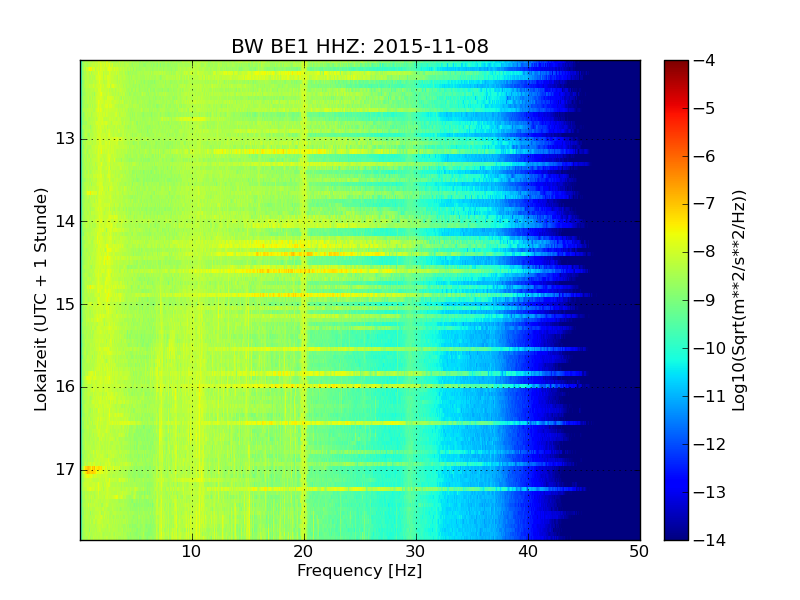Click the x-axis tick label 20
Screen dimensions: 800x600
click(304, 552)
